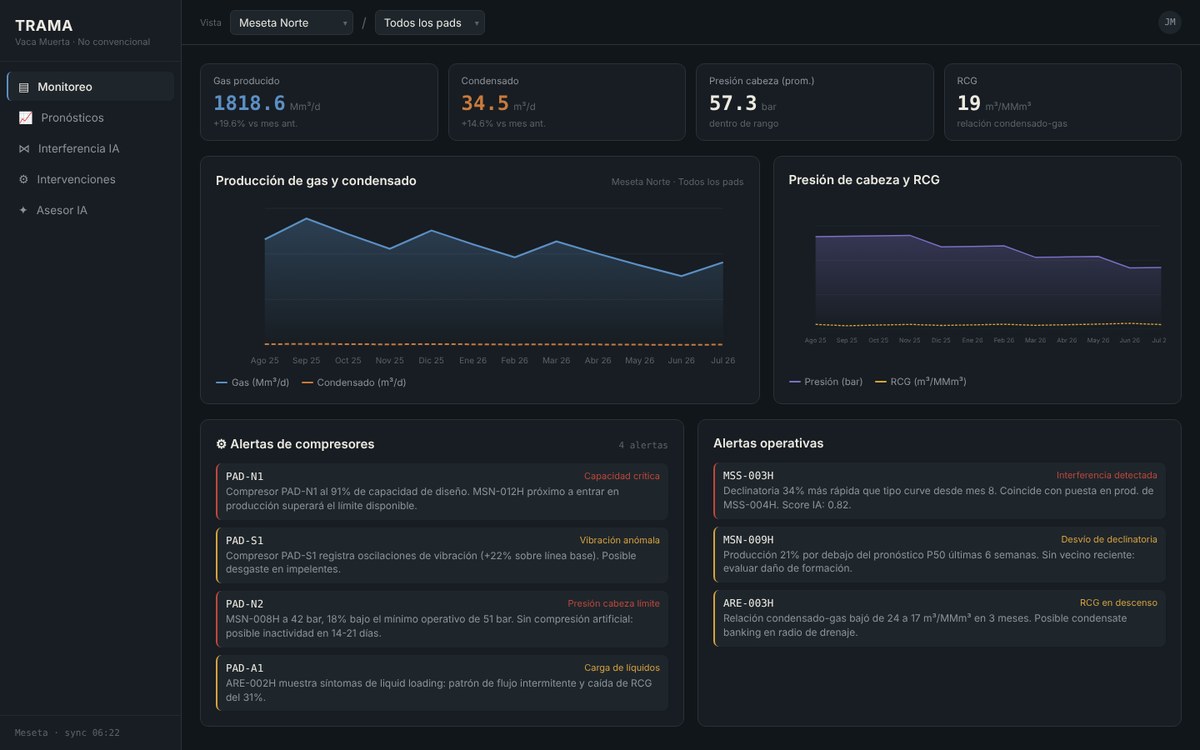Click 'Presión cabeza límite' tag
Viewport: 1200px width, 750px height.
[x=614, y=604]
